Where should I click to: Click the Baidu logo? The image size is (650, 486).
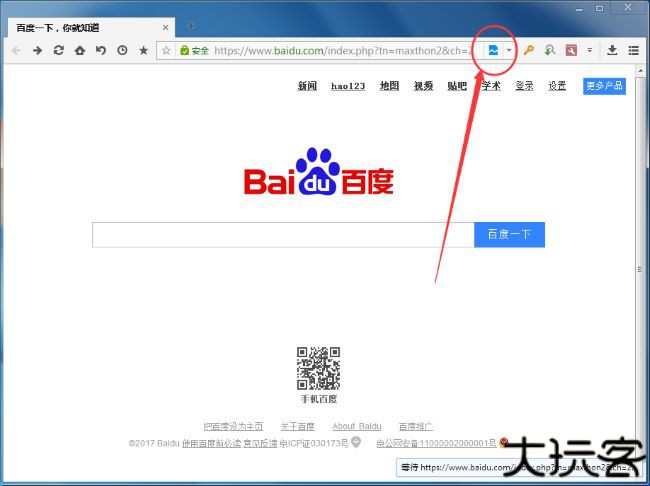pos(318,172)
